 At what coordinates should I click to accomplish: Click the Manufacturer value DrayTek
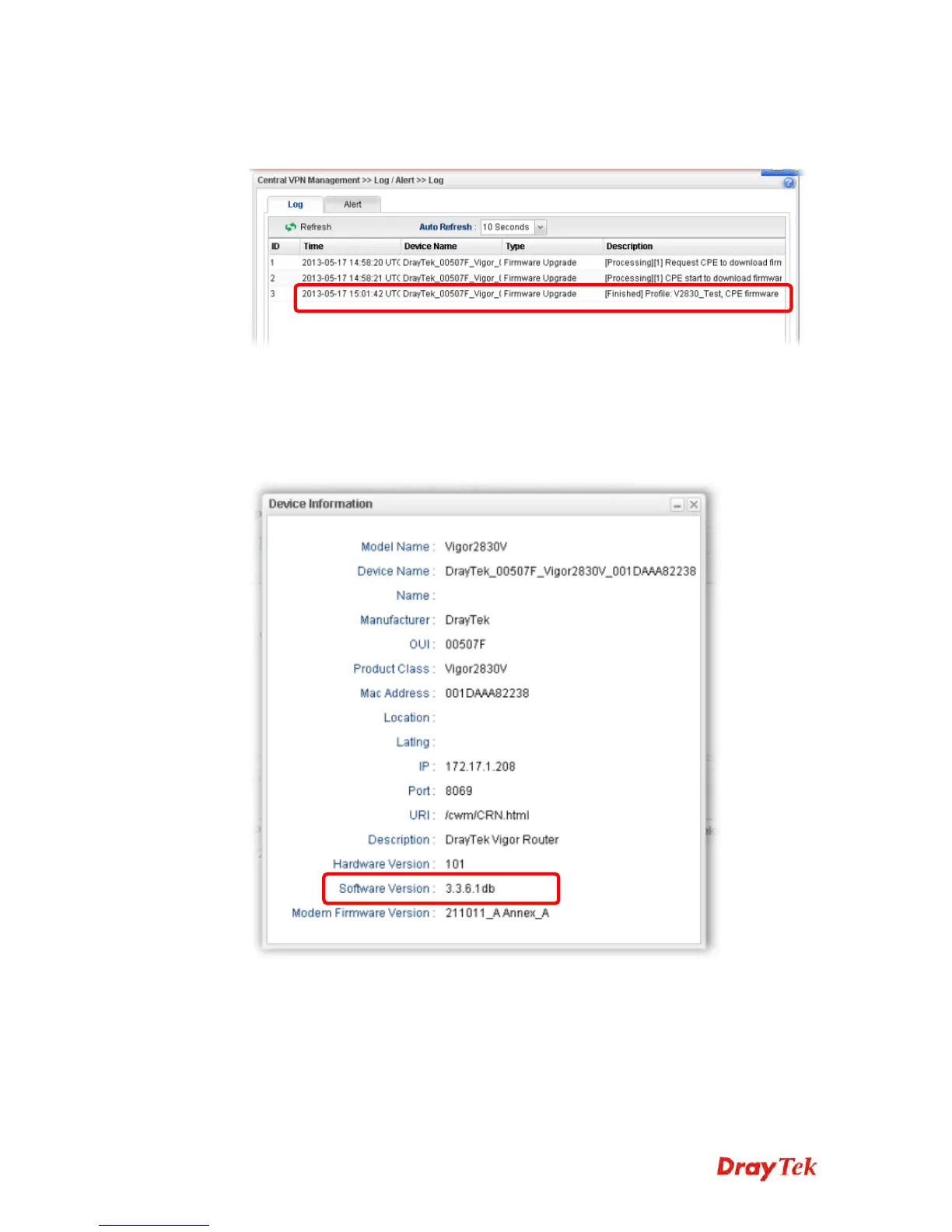click(x=467, y=620)
